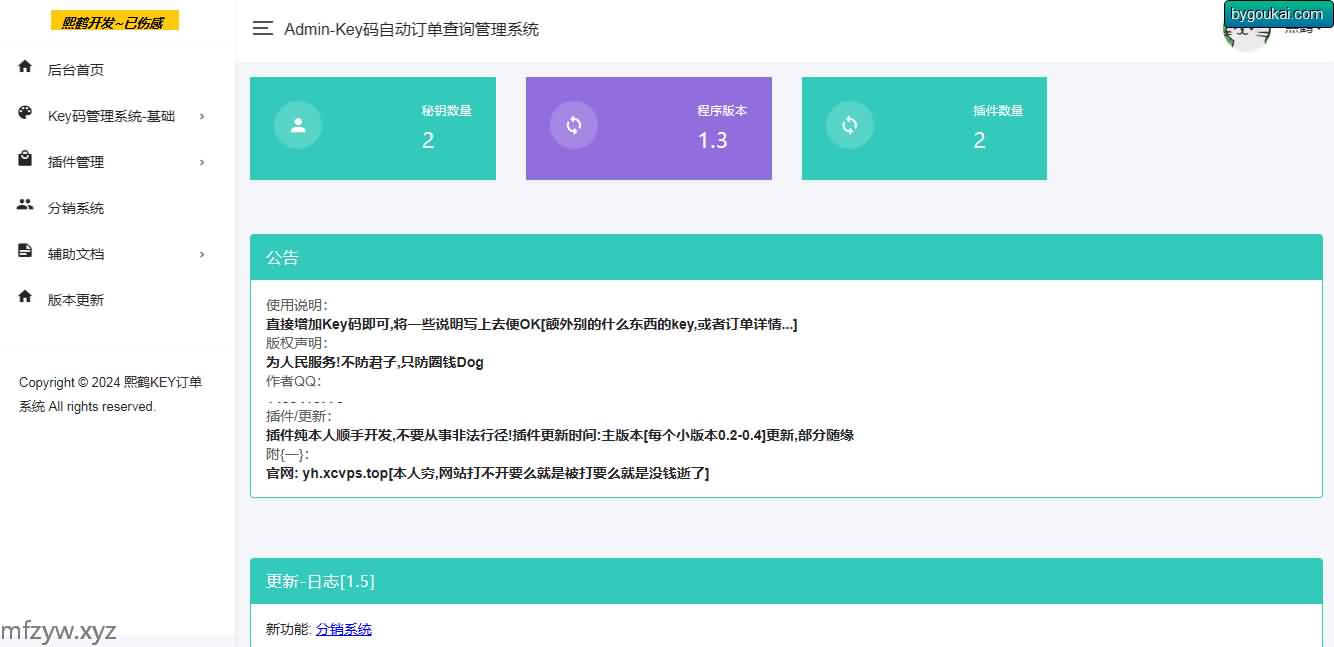Screen dimensions: 1334x647
Task: Click the sync icon in 插件数量 card
Action: 849,126
